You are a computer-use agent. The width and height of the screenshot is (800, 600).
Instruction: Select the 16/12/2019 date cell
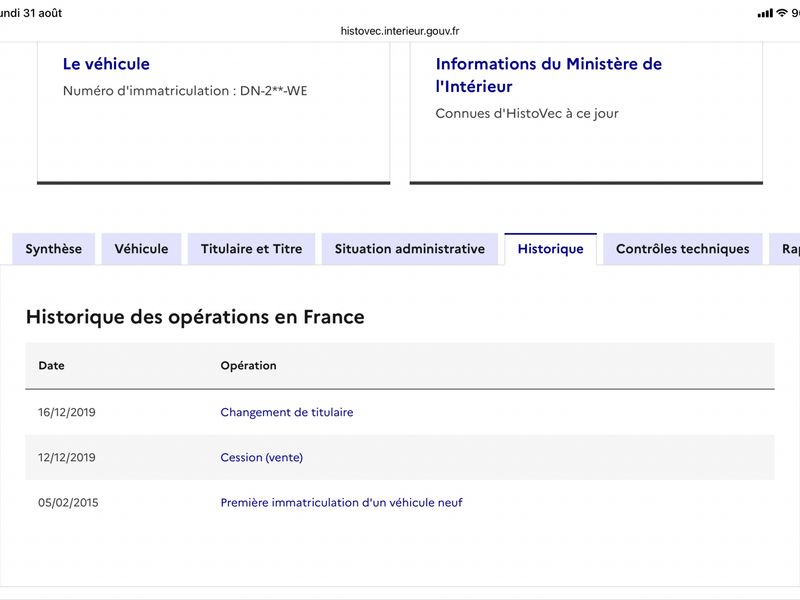tap(67, 412)
